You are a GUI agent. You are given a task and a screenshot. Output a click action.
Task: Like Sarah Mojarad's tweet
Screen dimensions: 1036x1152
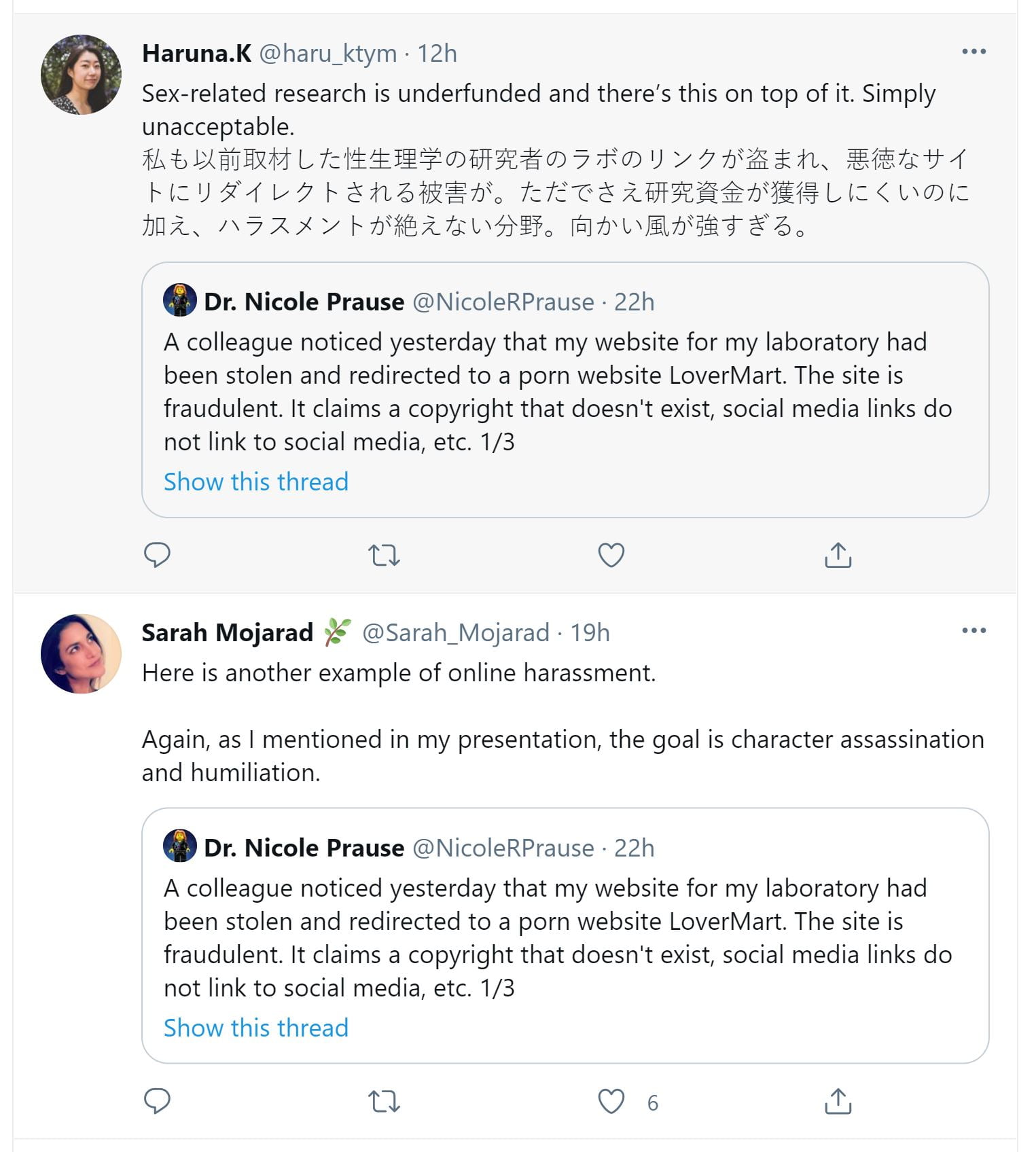coord(611,1101)
